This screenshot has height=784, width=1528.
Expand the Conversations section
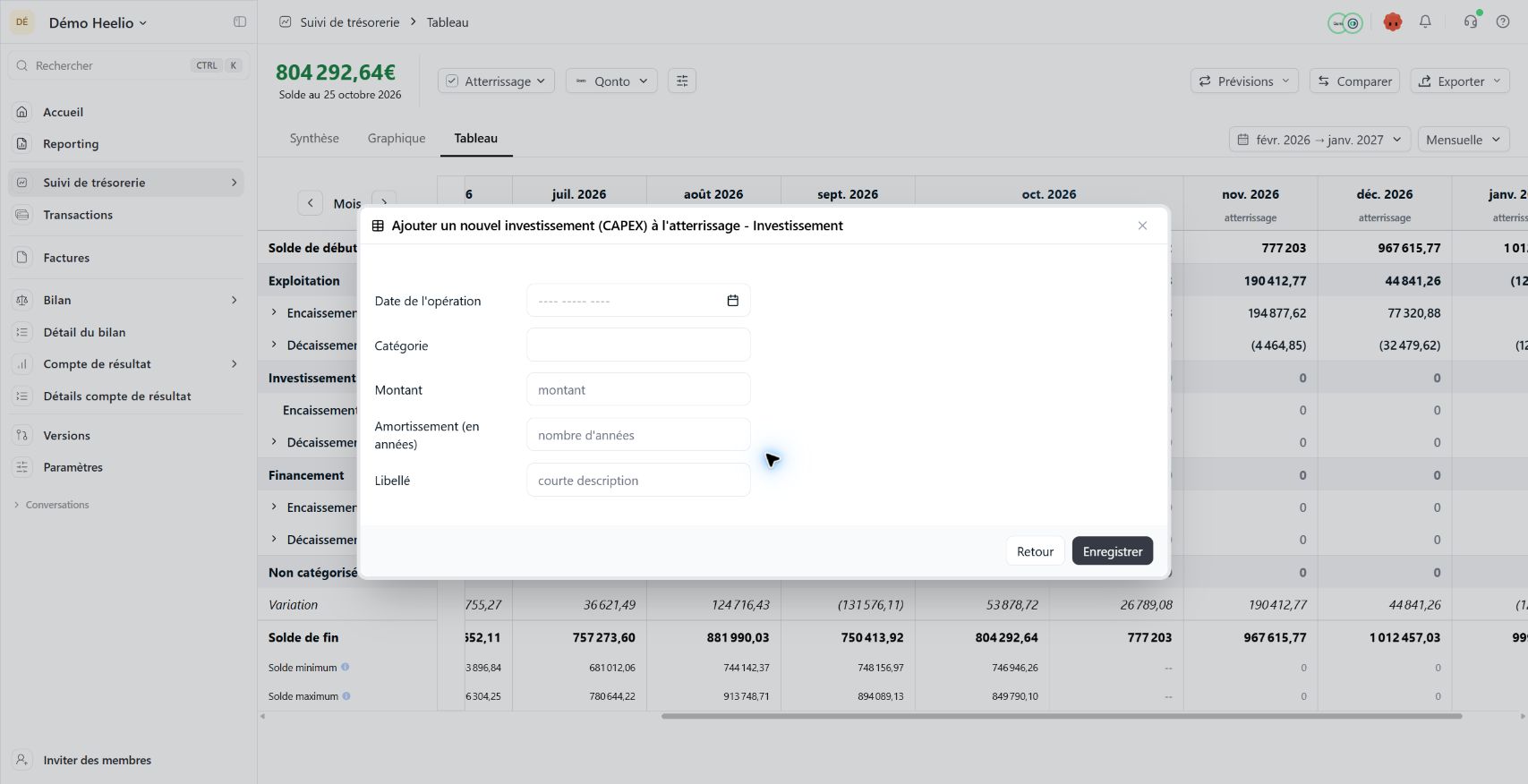coord(51,505)
